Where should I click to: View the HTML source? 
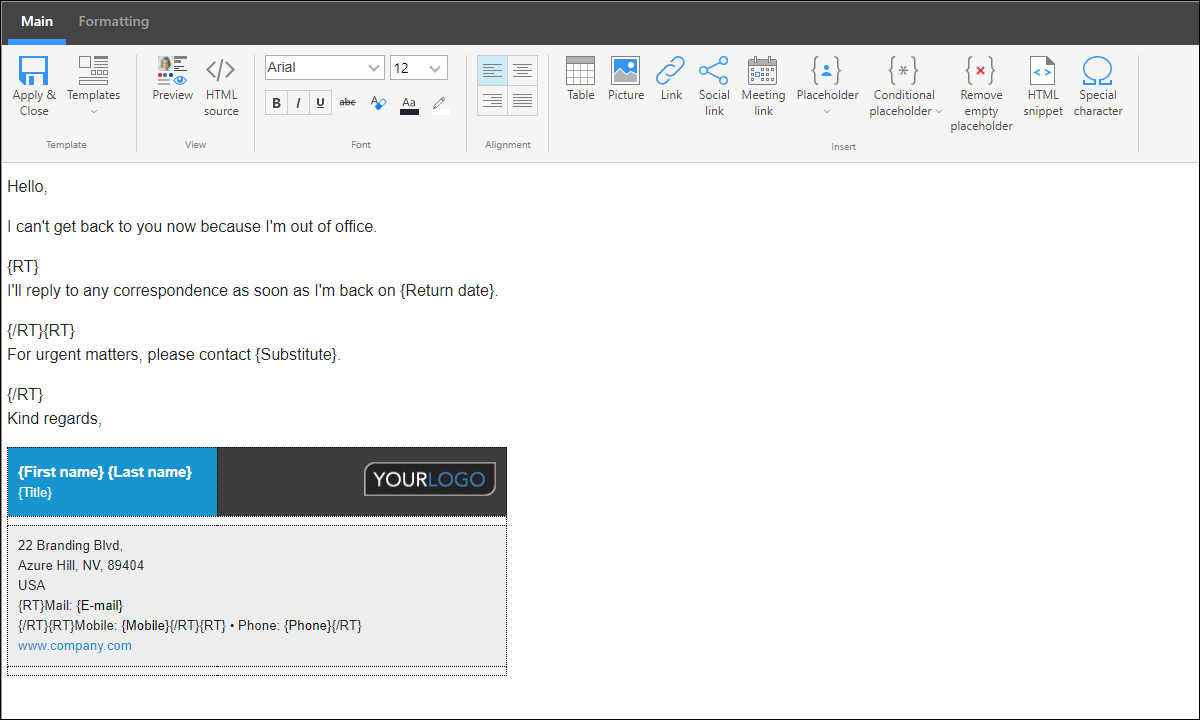(x=221, y=86)
